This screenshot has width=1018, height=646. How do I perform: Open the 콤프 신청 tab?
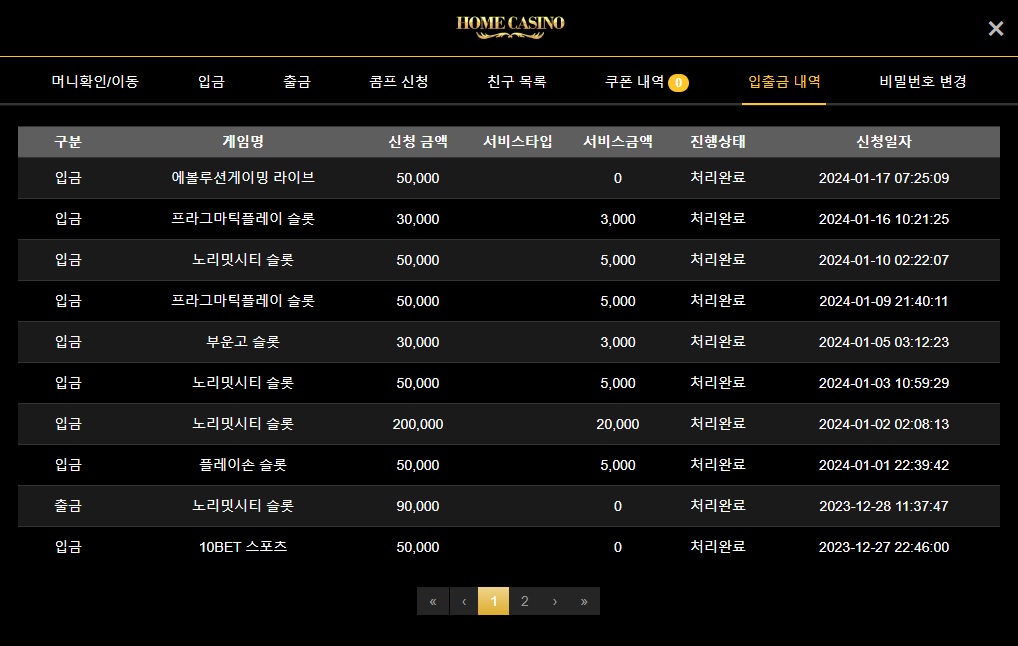pyautogui.click(x=399, y=81)
